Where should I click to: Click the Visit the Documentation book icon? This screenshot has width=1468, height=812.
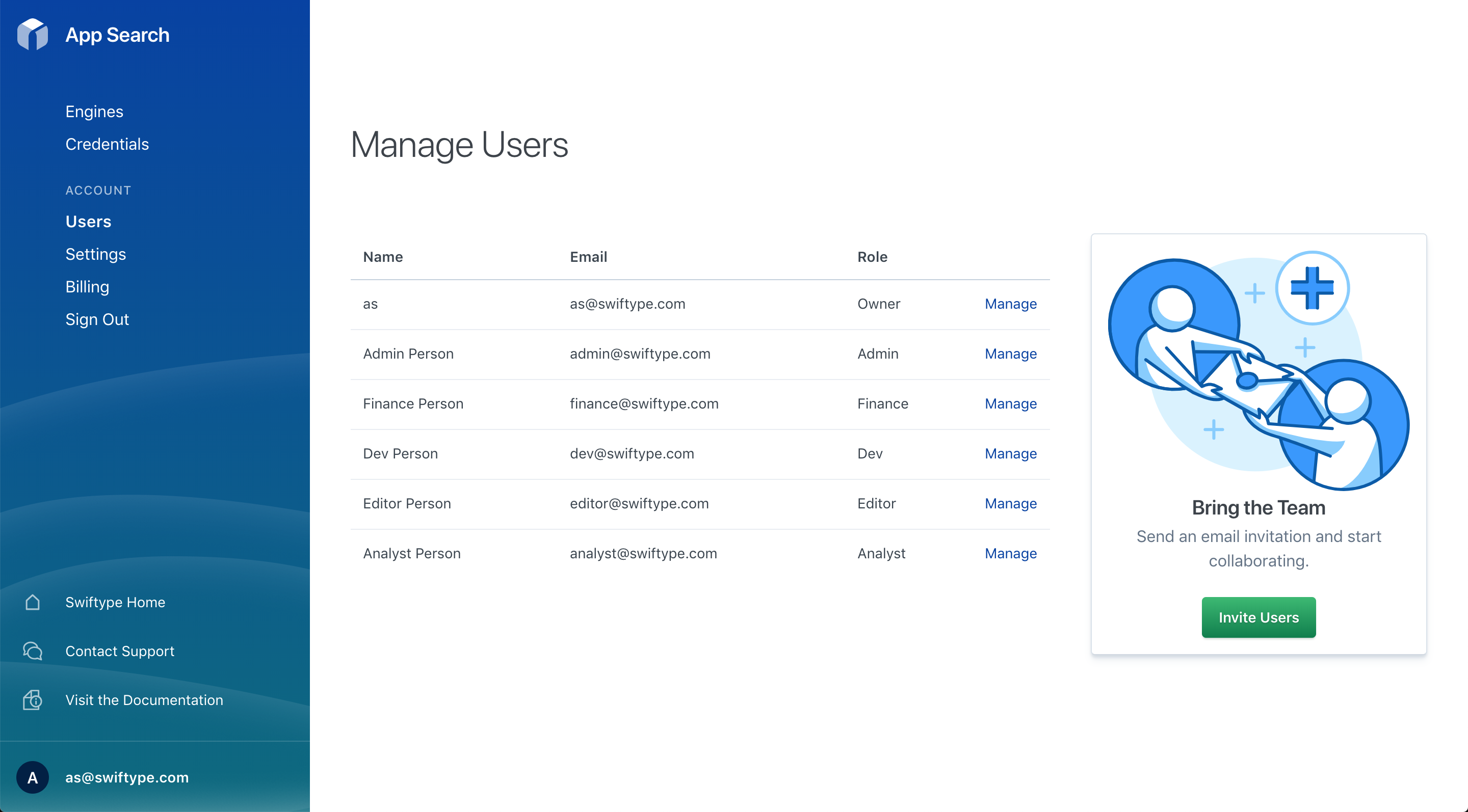point(32,700)
